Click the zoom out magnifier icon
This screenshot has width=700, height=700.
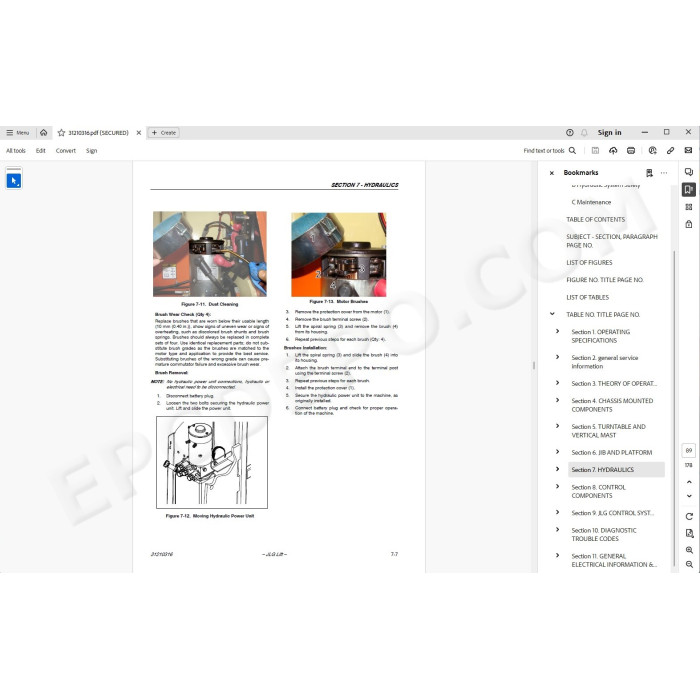click(x=689, y=564)
